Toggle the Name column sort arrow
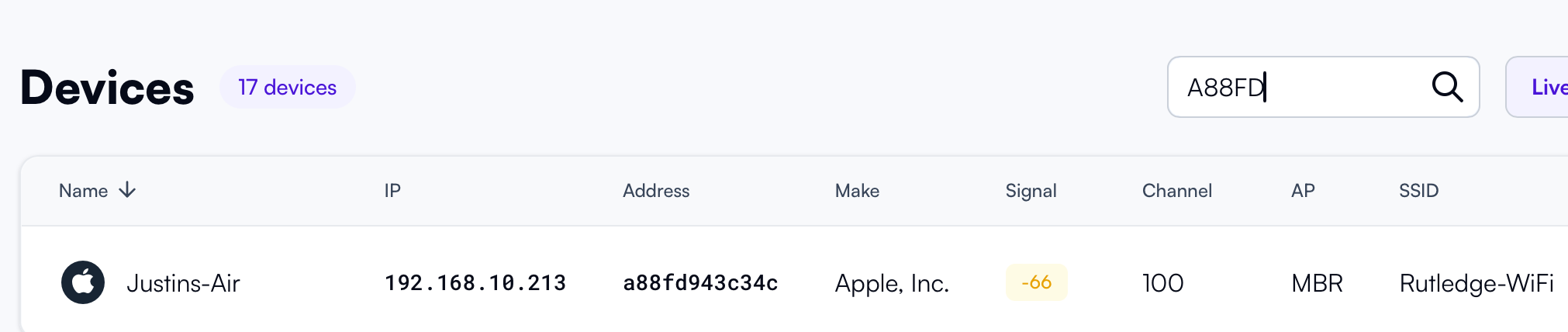The width and height of the screenshot is (1568, 332). (x=127, y=190)
